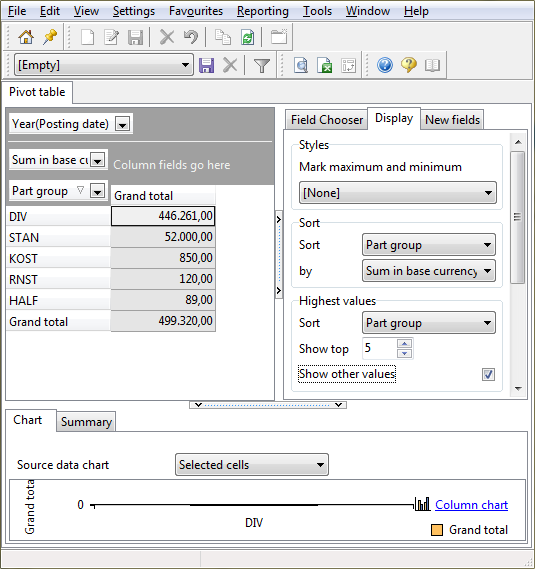
Task: Click the orange Grand total legend swatch
Action: (437, 530)
